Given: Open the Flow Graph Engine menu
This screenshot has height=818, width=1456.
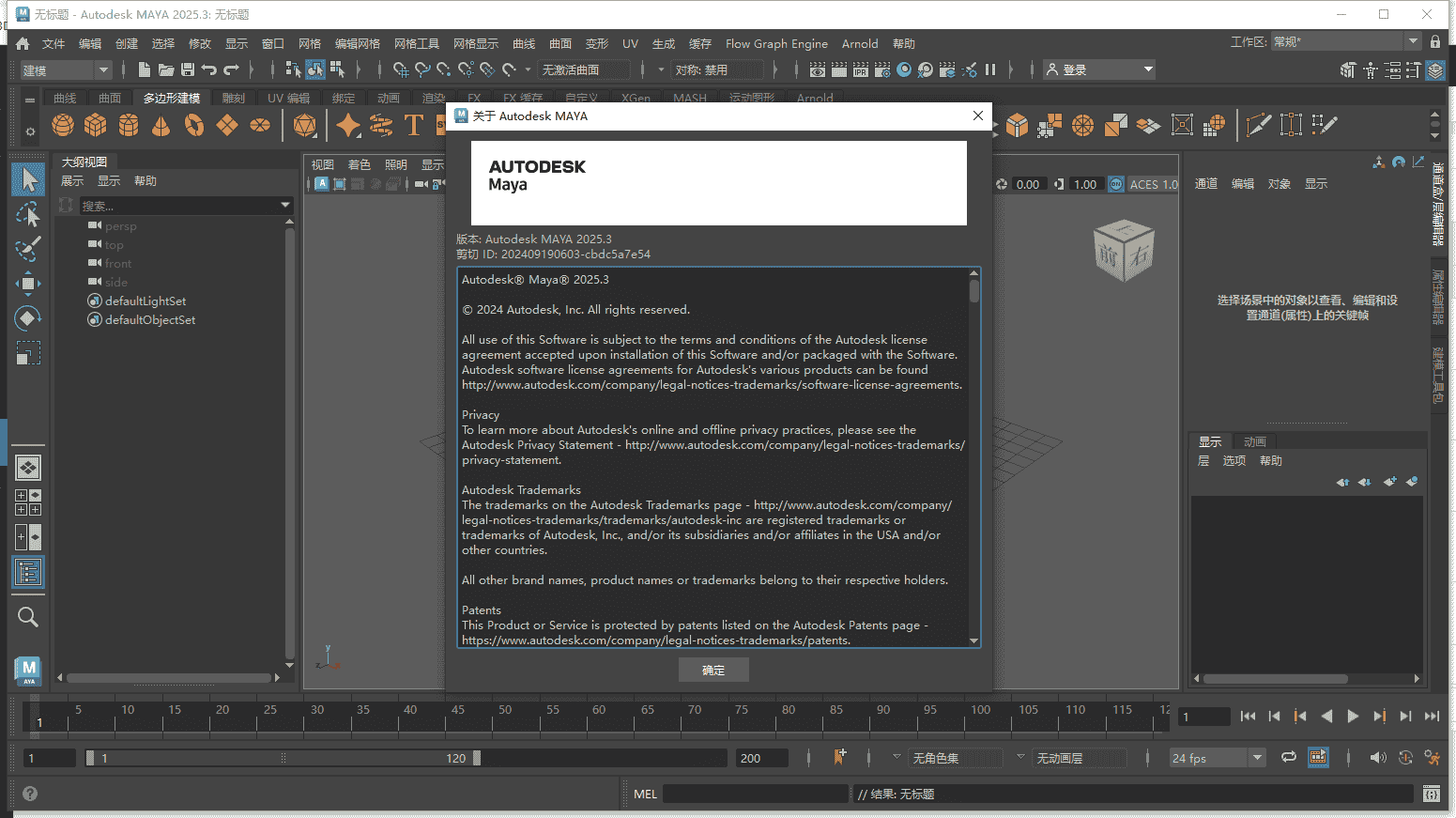Looking at the screenshot, I should tap(776, 43).
